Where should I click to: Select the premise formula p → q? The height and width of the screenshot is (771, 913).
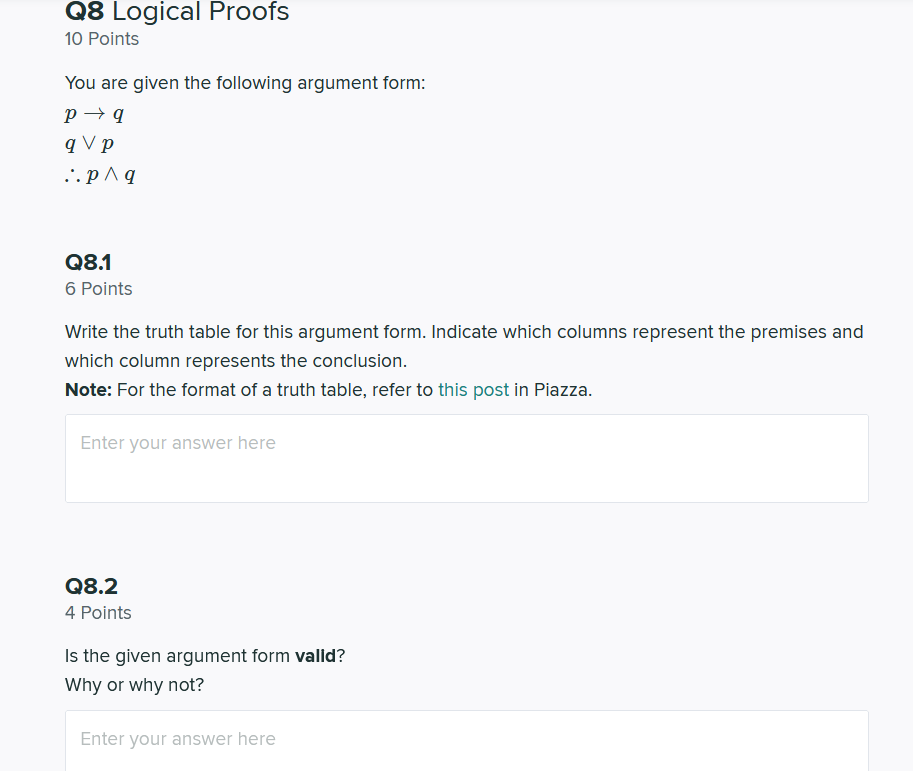pyautogui.click(x=93, y=113)
